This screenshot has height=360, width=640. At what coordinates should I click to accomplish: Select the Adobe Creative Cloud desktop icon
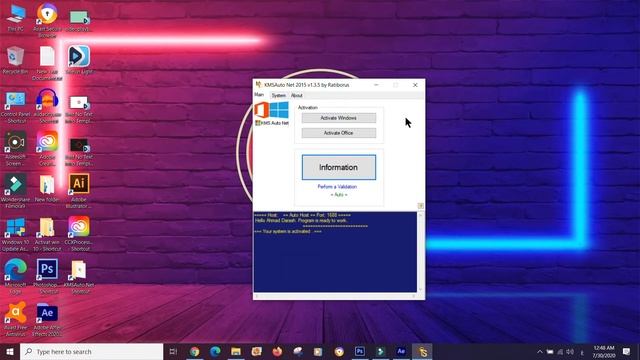click(47, 149)
